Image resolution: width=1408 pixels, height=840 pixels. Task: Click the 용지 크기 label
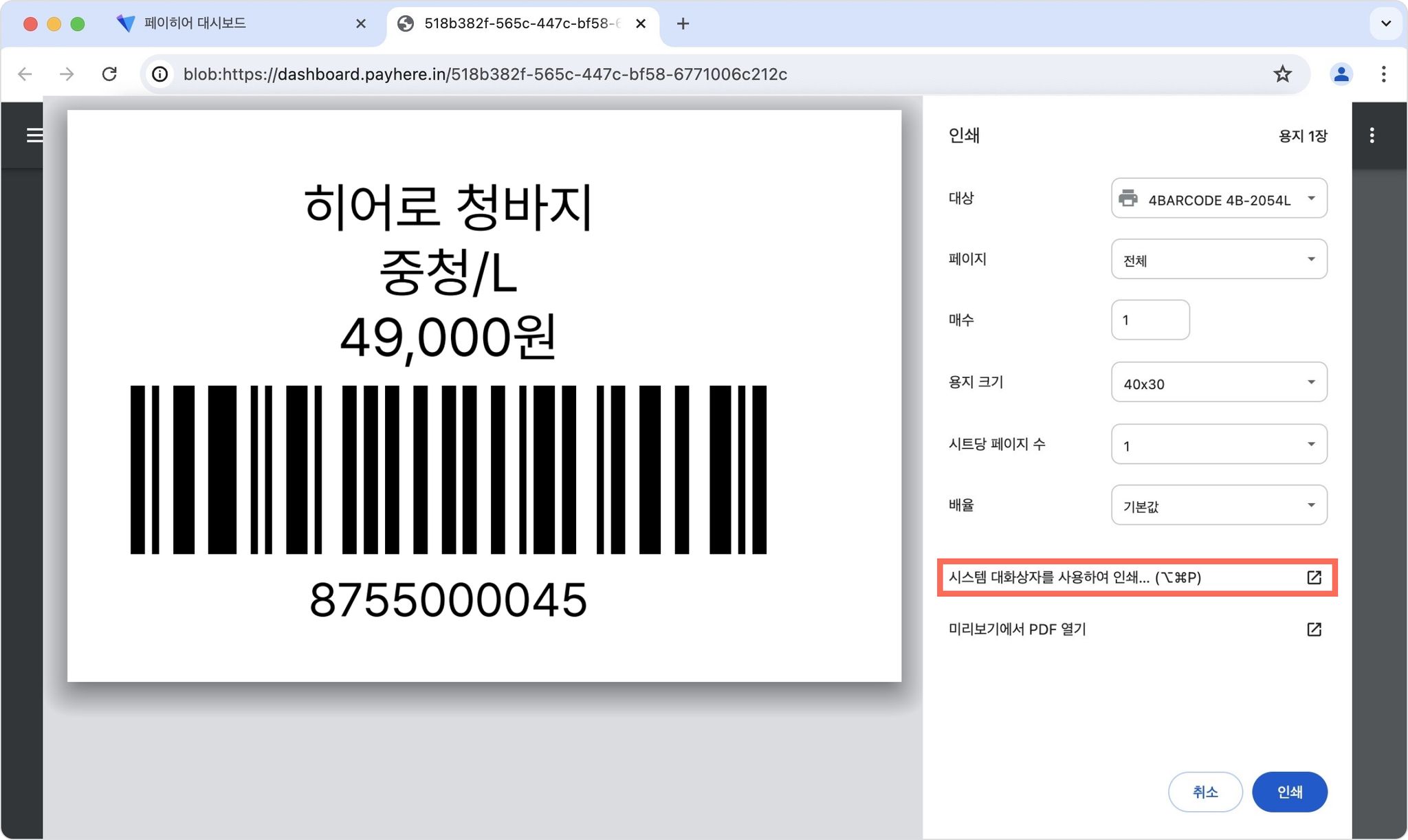[976, 382]
